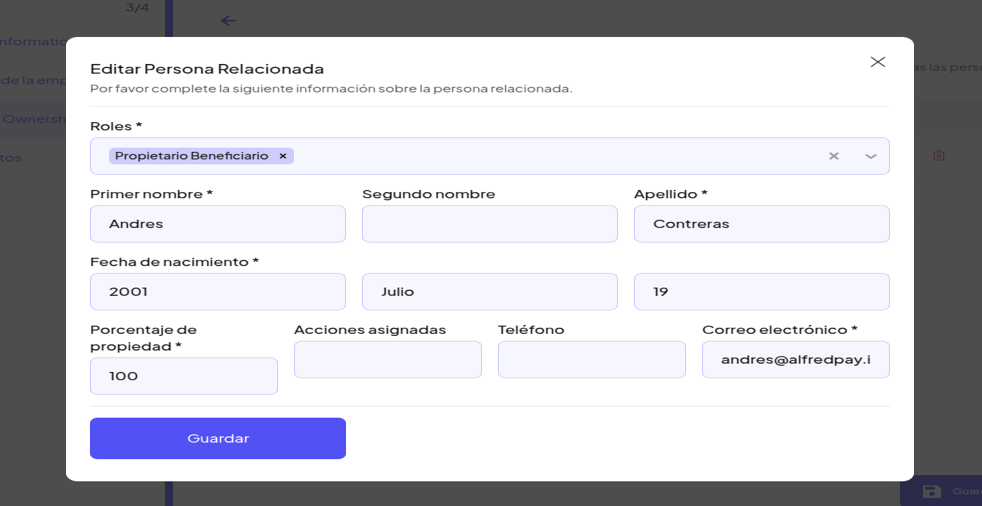Open the birth year field showing 2001
The width and height of the screenshot is (982, 506).
pos(218,291)
